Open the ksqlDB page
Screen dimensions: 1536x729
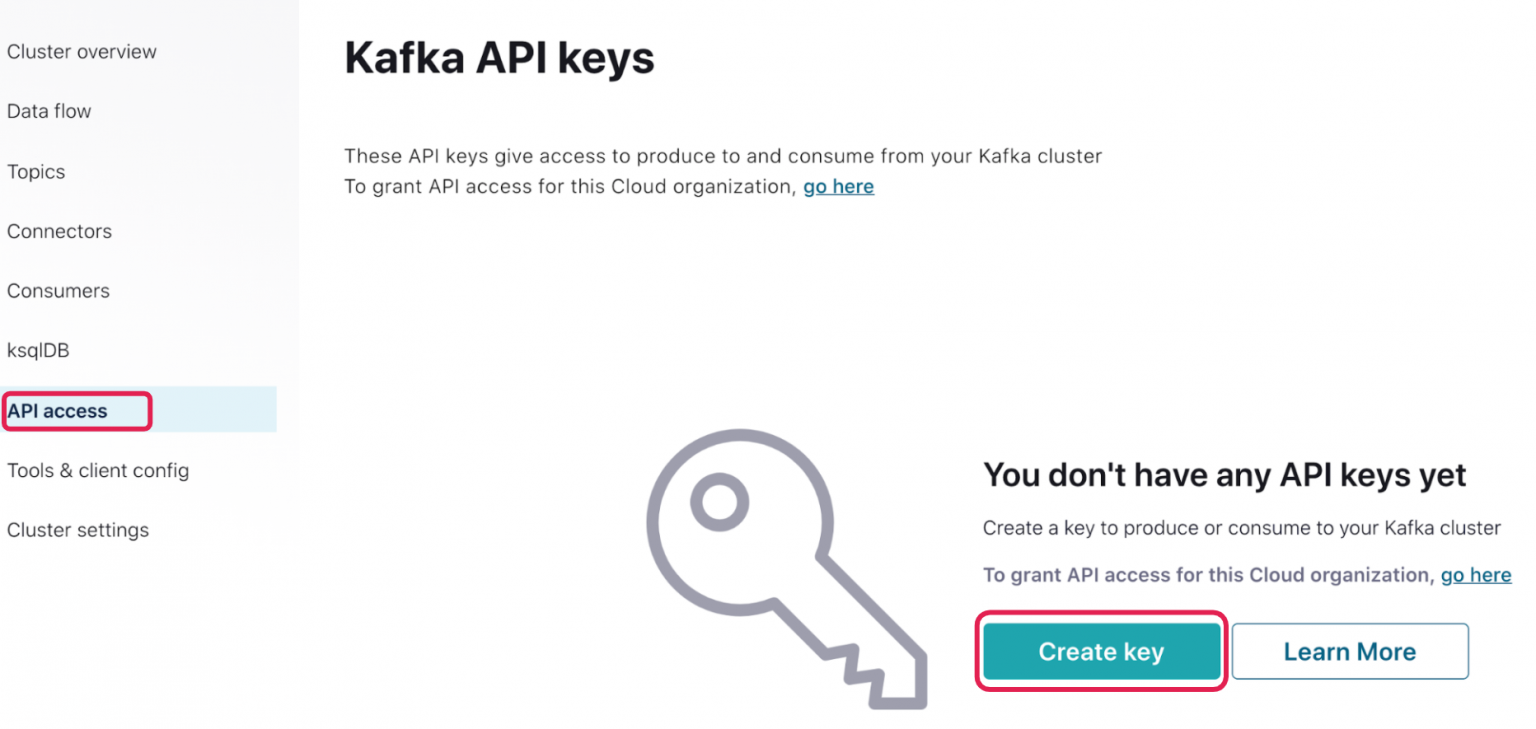[x=38, y=351]
